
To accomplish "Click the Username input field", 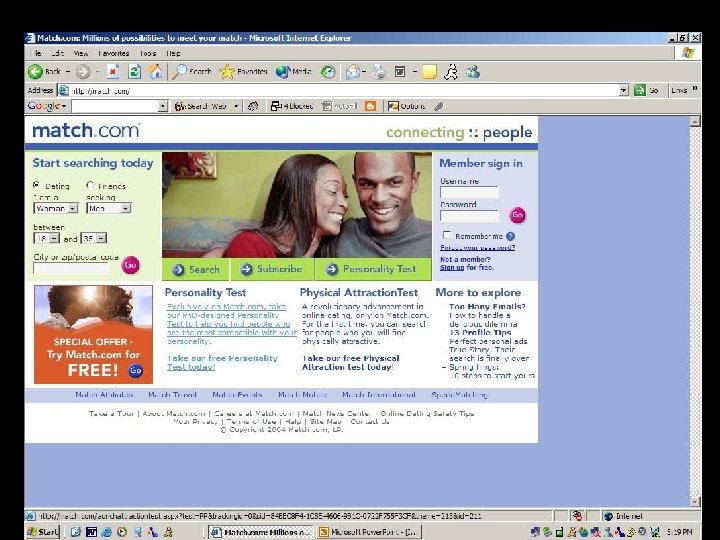I will 469,192.
